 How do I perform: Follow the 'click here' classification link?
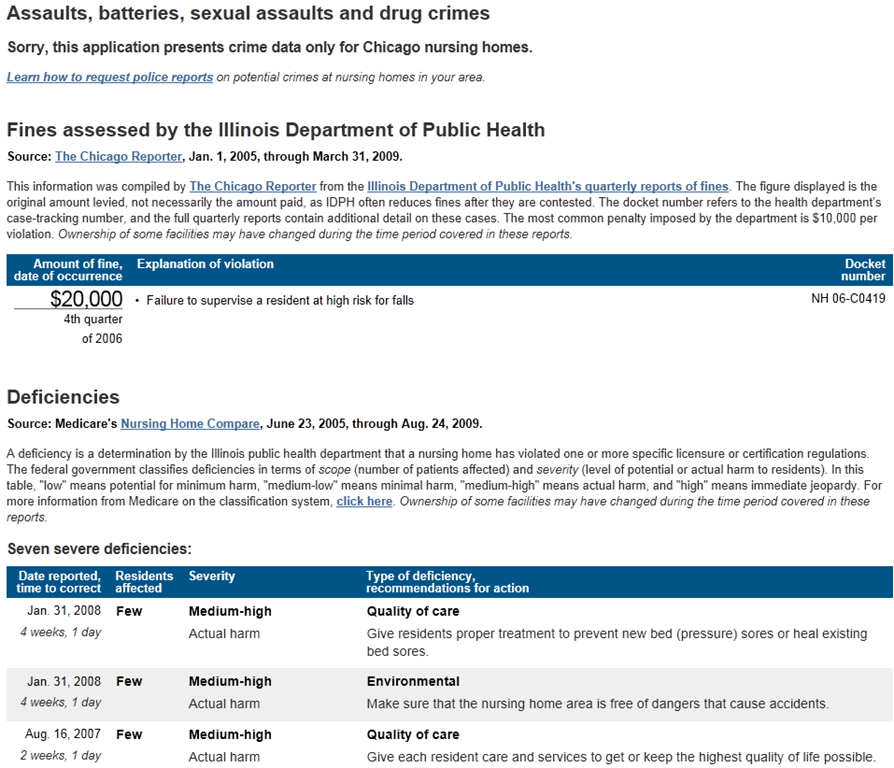pyautogui.click(x=364, y=501)
